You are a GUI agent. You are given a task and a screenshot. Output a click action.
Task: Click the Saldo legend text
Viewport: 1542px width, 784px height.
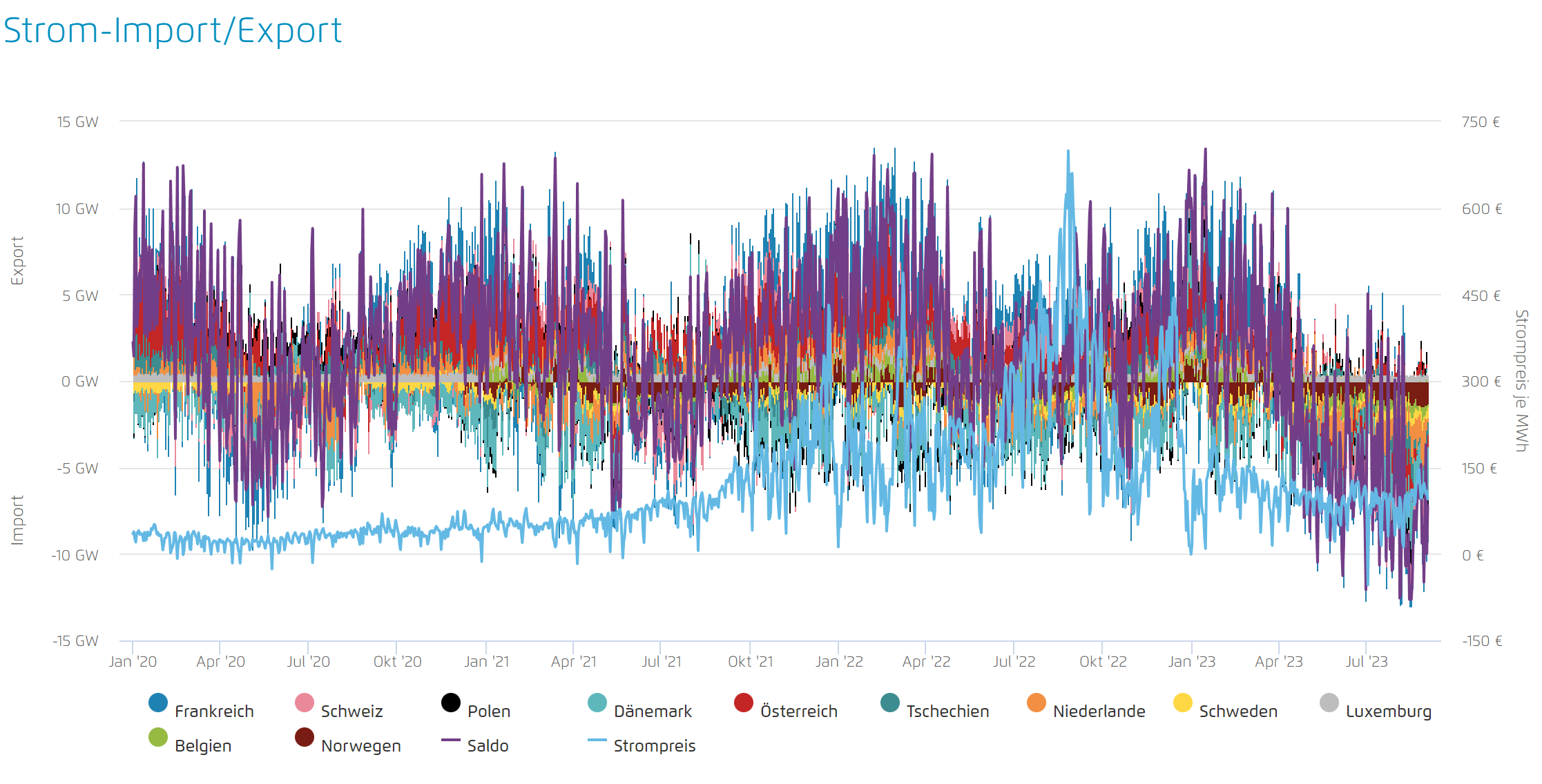pos(488,746)
